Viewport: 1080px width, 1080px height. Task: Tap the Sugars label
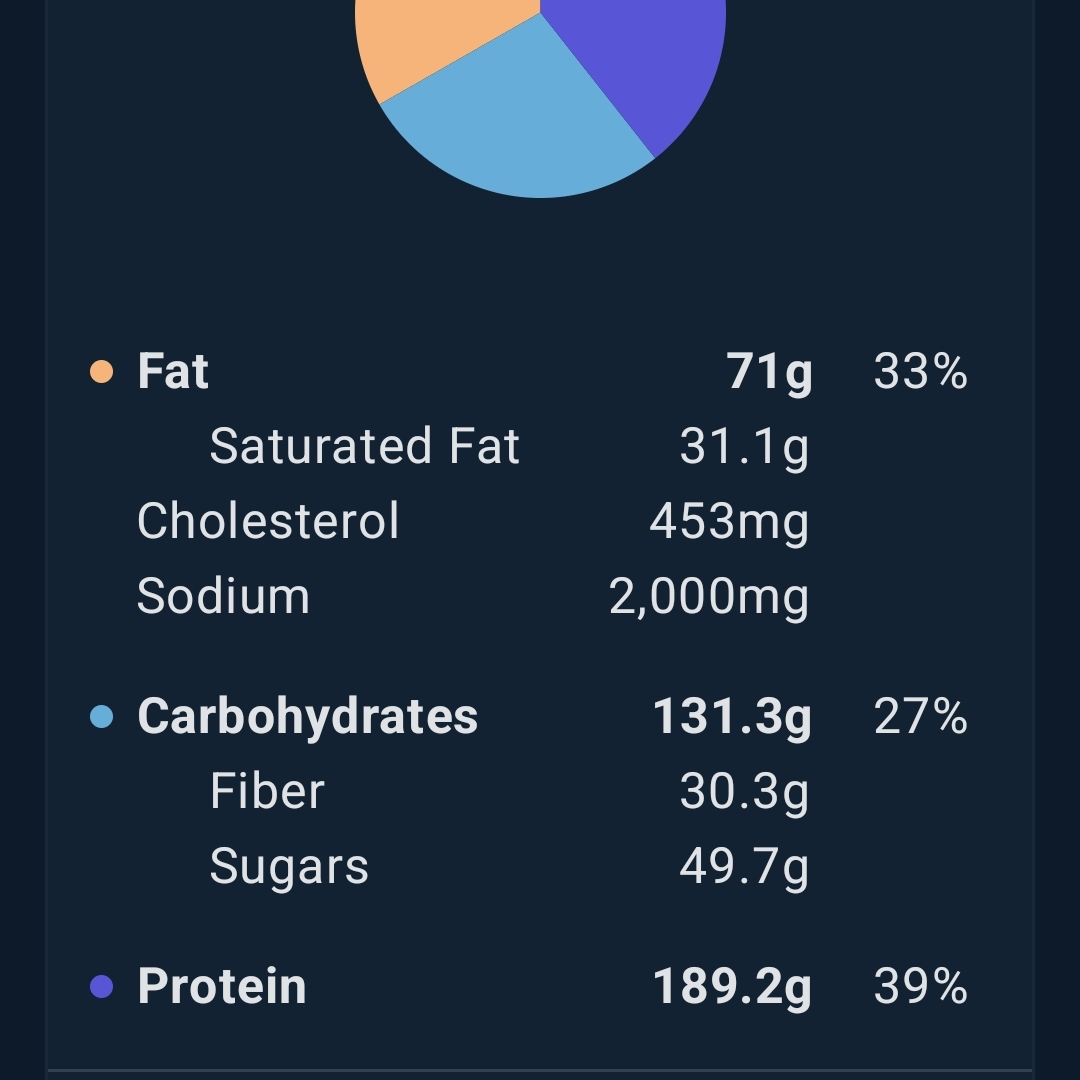pyautogui.click(x=289, y=866)
